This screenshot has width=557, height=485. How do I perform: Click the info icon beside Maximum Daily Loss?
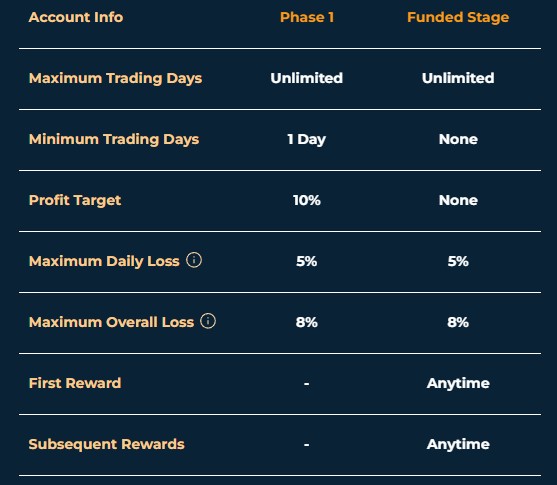[194, 260]
